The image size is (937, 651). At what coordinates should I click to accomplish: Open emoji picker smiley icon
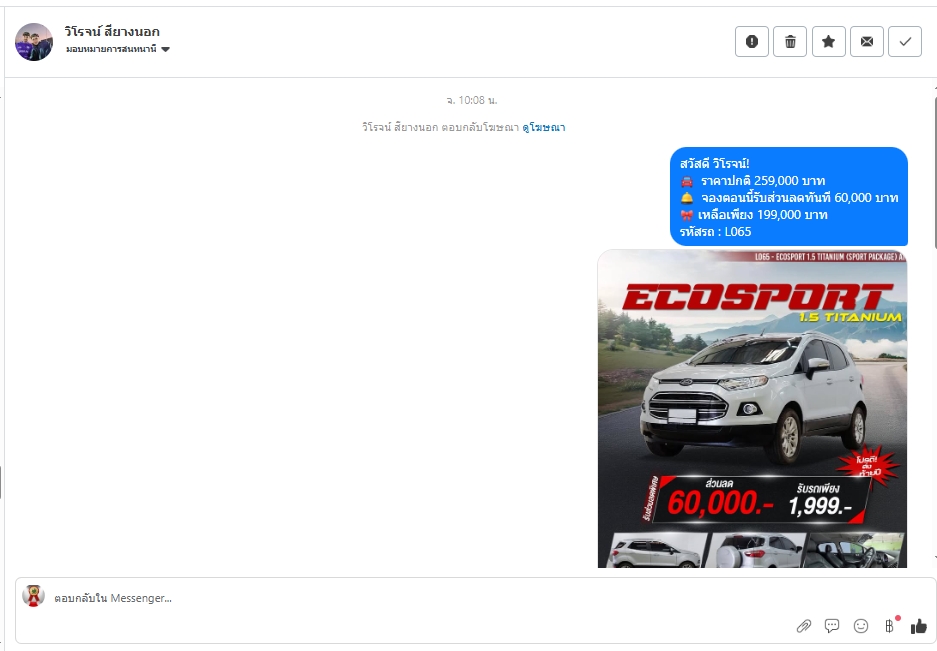pos(861,626)
